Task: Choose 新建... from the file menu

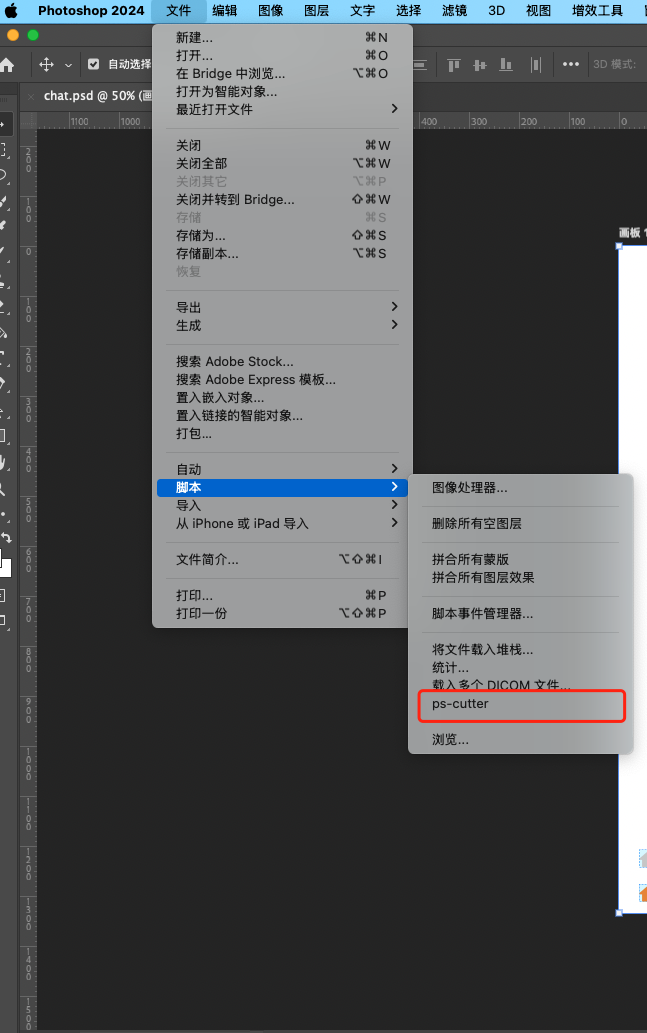Action: (x=282, y=38)
